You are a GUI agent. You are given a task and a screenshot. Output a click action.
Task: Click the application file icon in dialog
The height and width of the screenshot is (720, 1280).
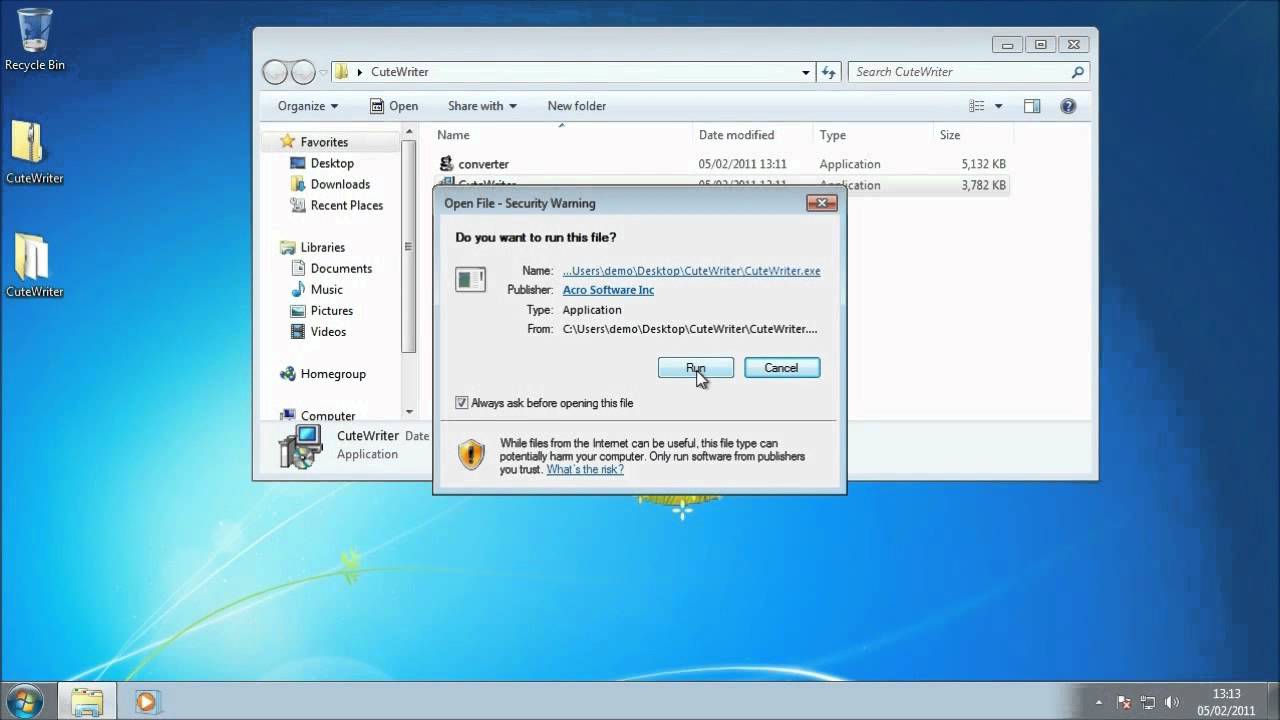coord(471,279)
